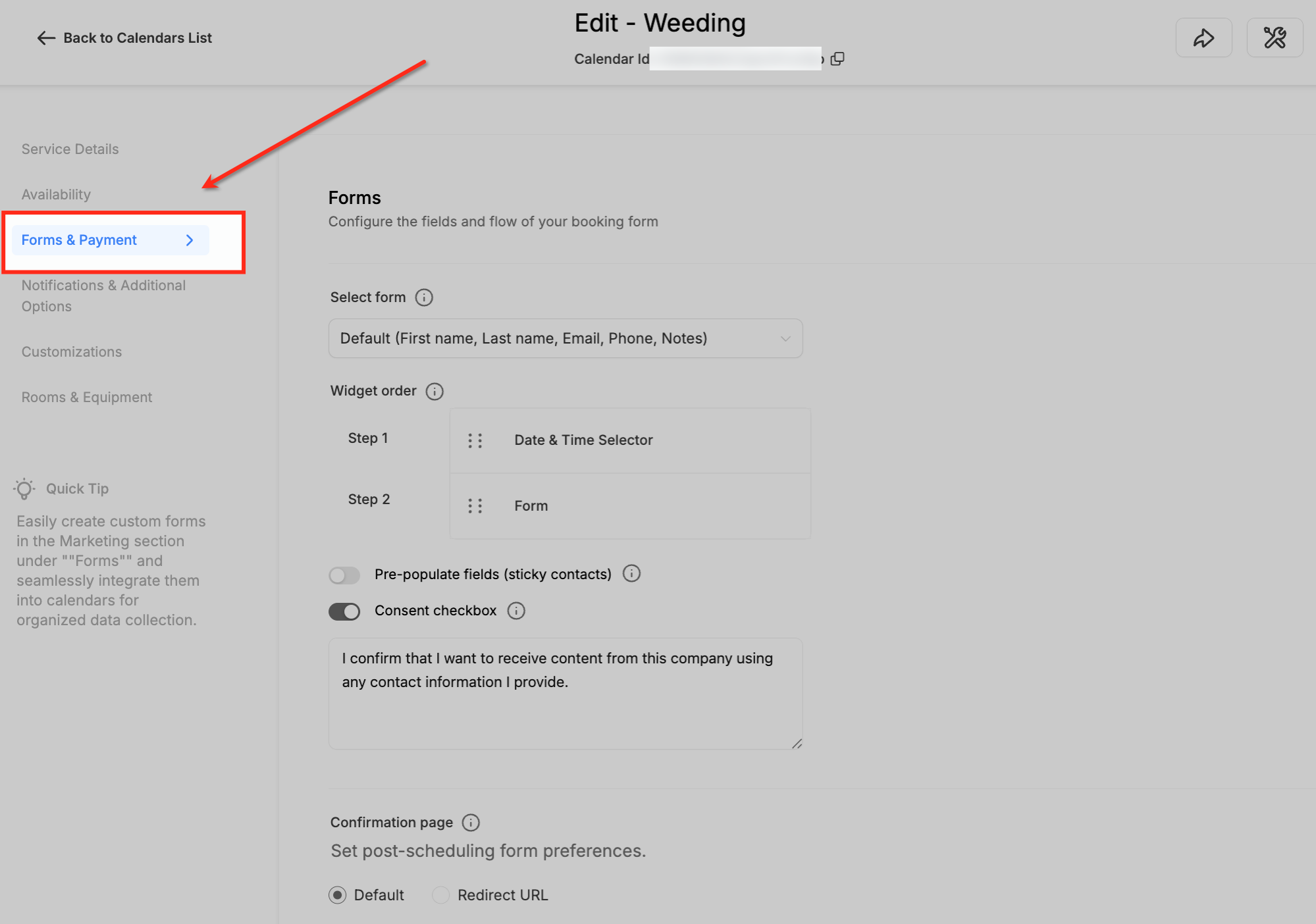
Task: Disable the Consent checkbox toggle
Action: tap(344, 611)
